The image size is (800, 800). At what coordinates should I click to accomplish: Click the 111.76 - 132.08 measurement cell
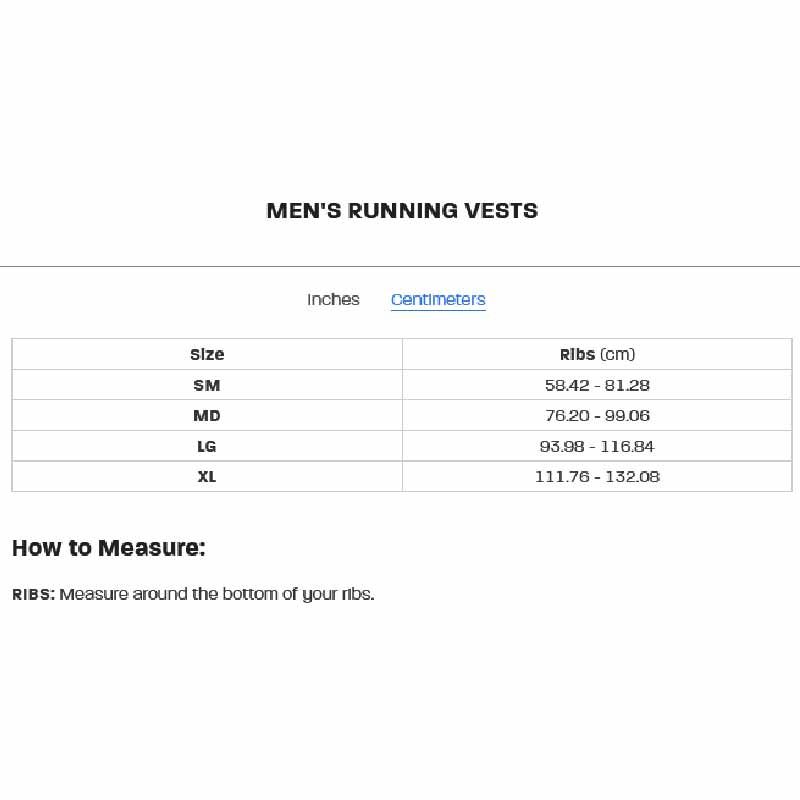pyautogui.click(x=597, y=477)
